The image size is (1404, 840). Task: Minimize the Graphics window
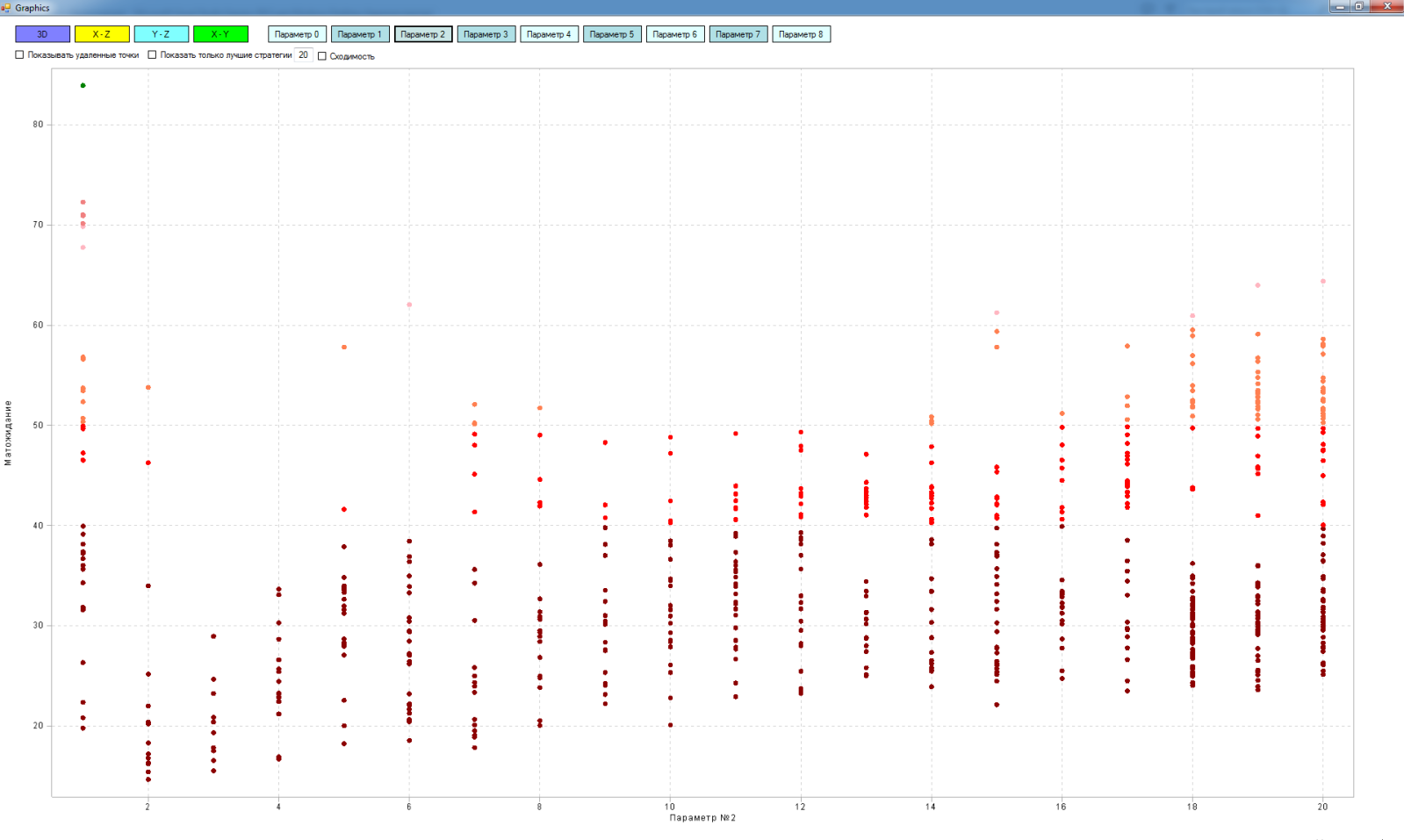1340,7
